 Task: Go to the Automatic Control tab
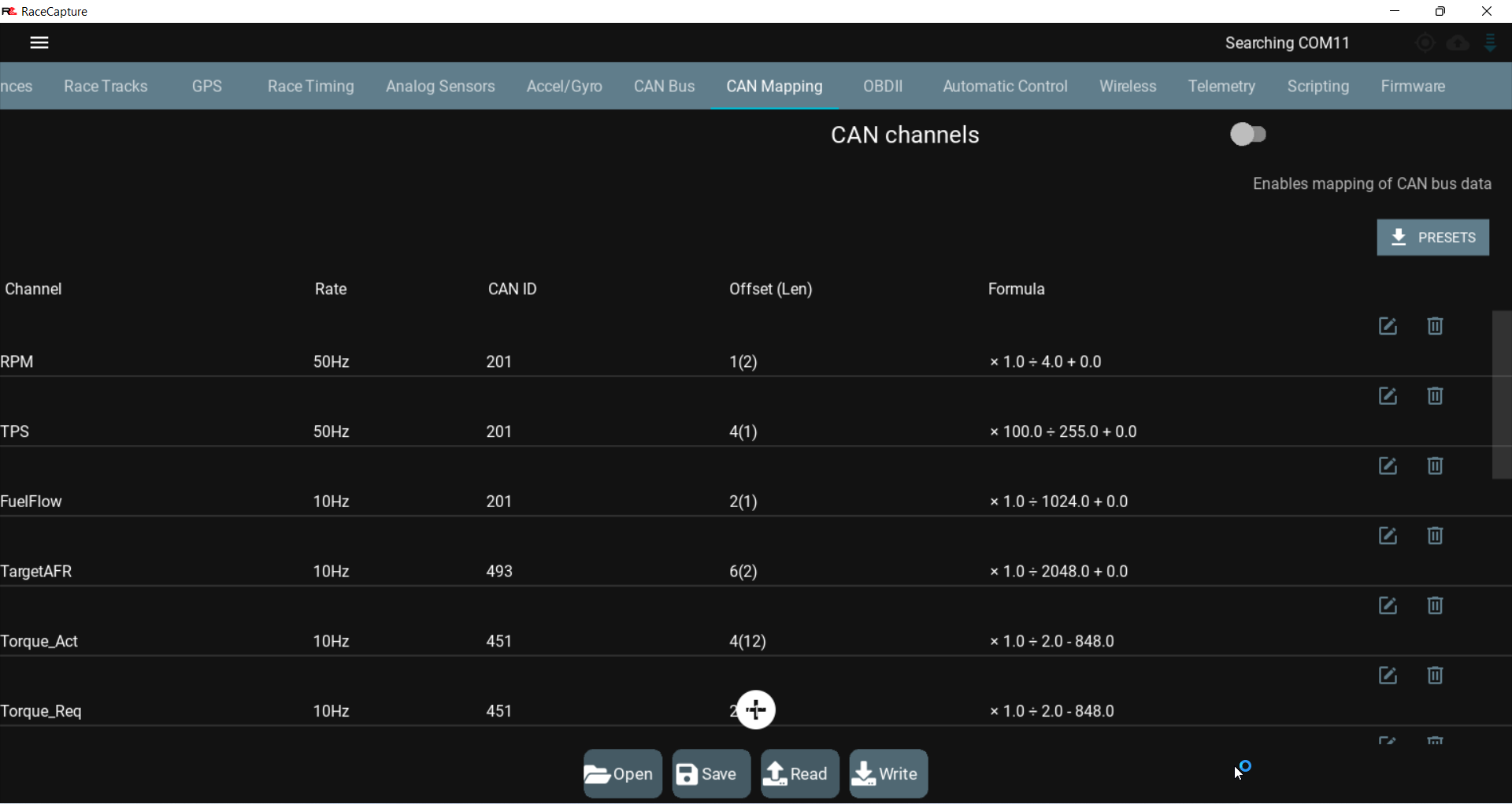tap(1006, 86)
